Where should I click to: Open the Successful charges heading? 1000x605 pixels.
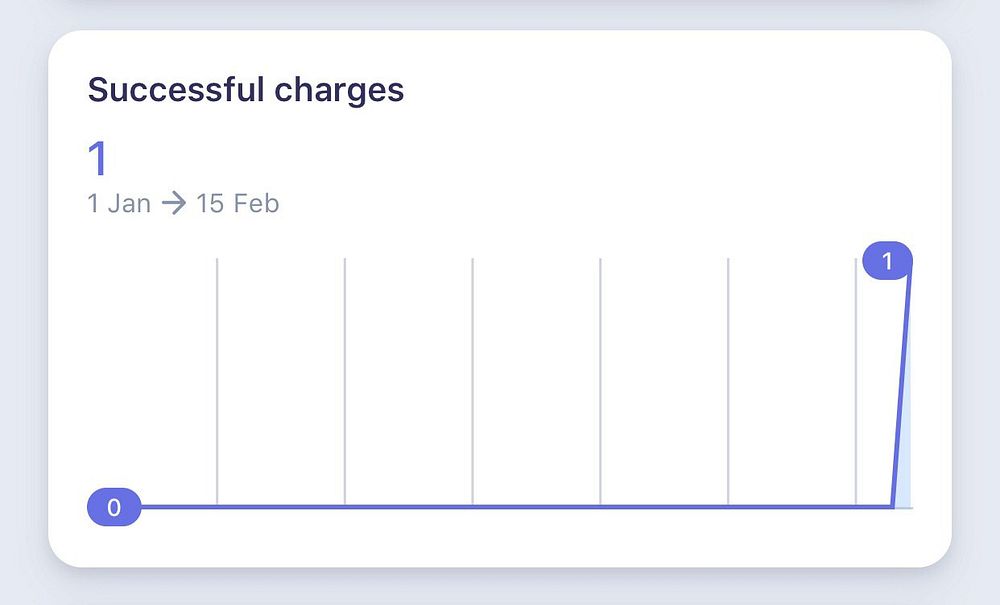(246, 90)
